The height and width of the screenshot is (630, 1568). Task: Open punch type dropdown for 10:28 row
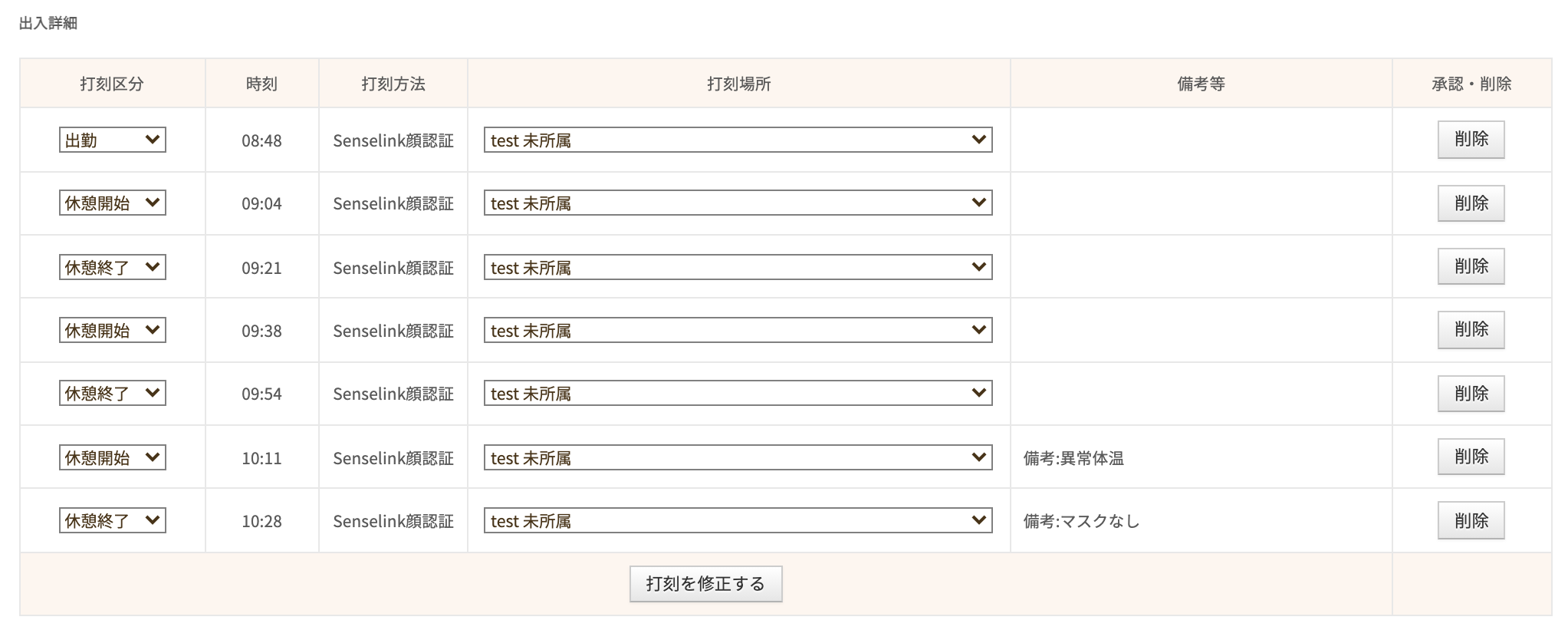112,520
